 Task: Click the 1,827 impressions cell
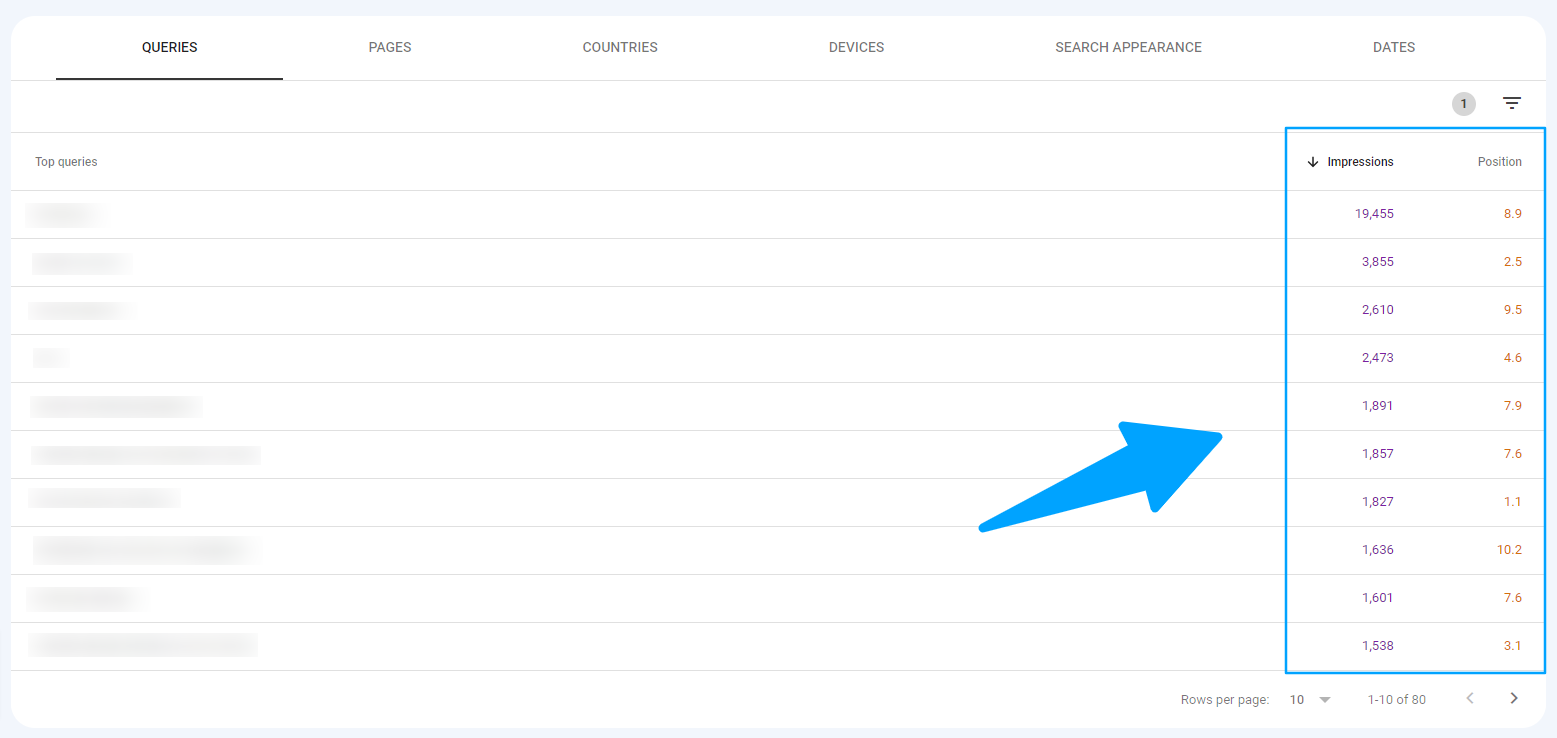pos(1377,502)
